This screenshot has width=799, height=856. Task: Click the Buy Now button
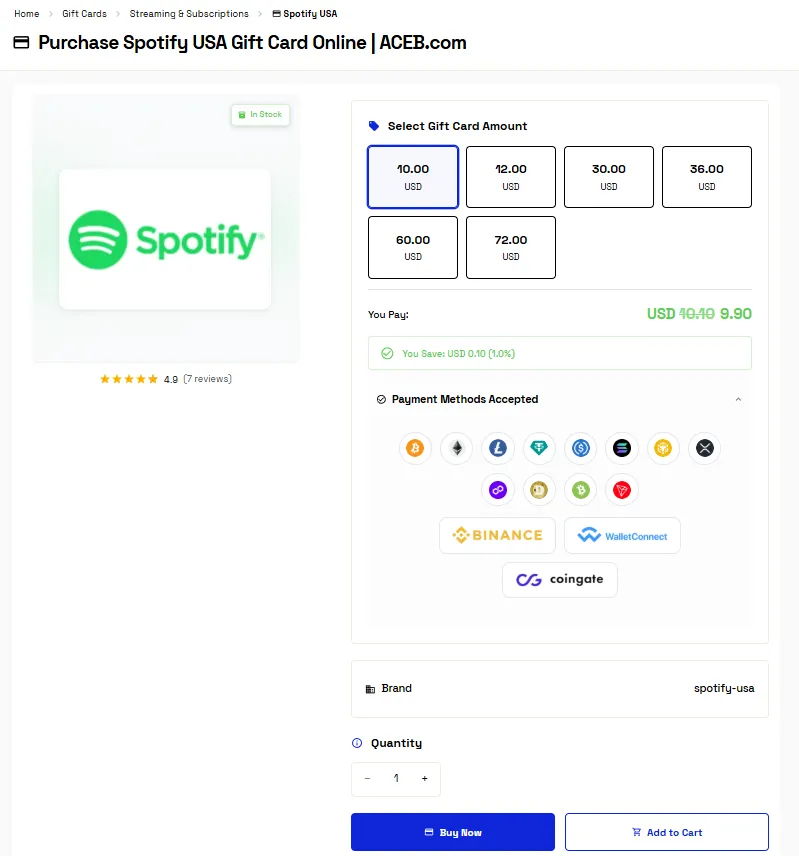point(453,831)
